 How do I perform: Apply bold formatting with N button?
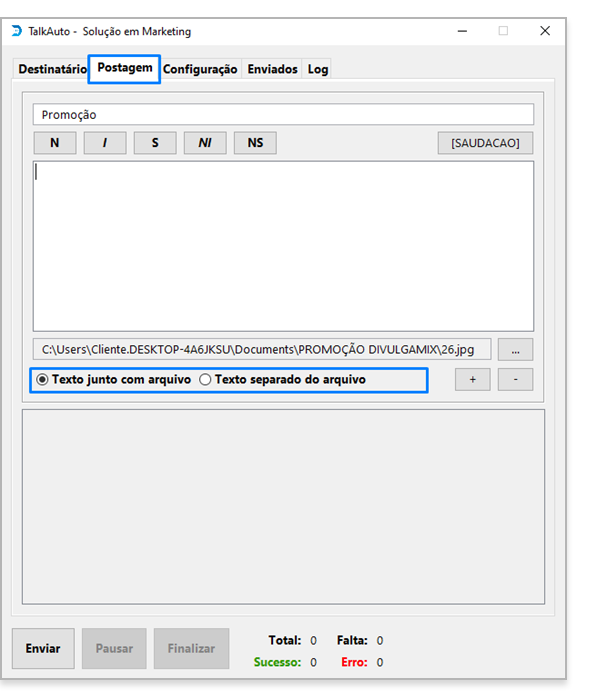[55, 143]
